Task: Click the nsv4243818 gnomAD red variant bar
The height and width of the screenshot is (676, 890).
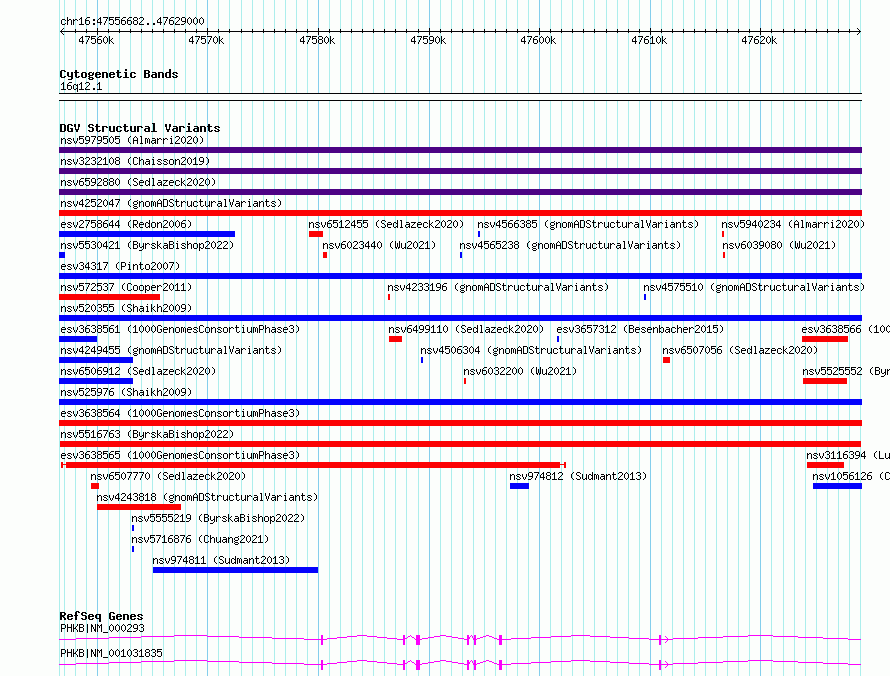Action: click(138, 507)
